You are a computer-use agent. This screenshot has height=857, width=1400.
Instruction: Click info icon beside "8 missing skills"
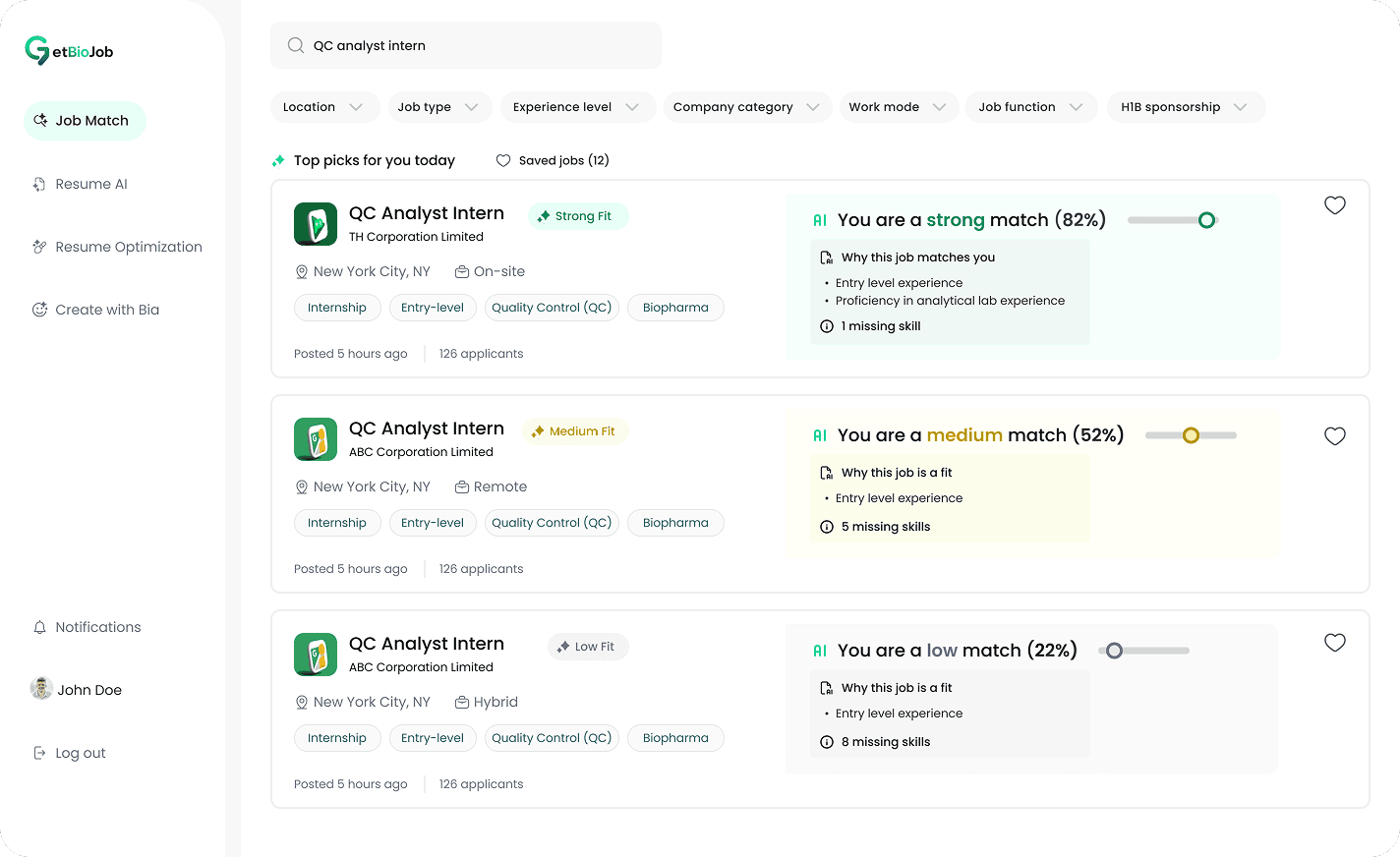click(x=827, y=742)
